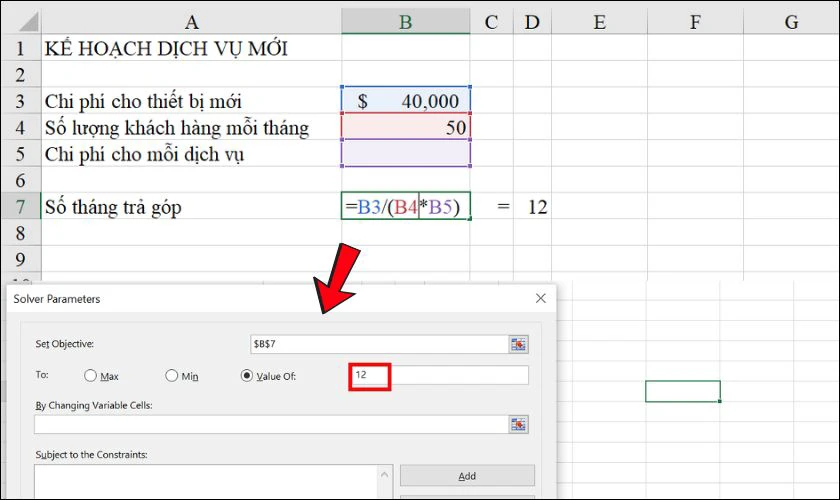The image size is (840, 500).
Task: Click cell 'Chi phí cho mỗi dịch vụ'
Action: point(191,153)
